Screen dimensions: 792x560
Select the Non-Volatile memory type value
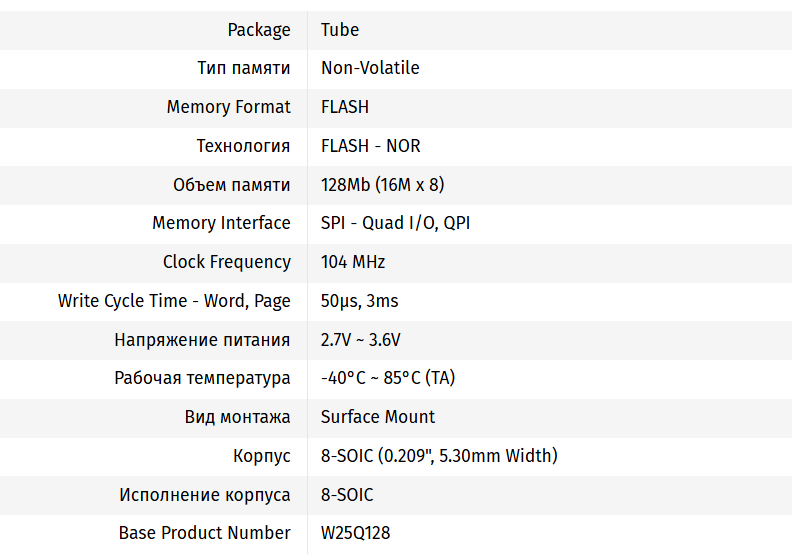370,68
